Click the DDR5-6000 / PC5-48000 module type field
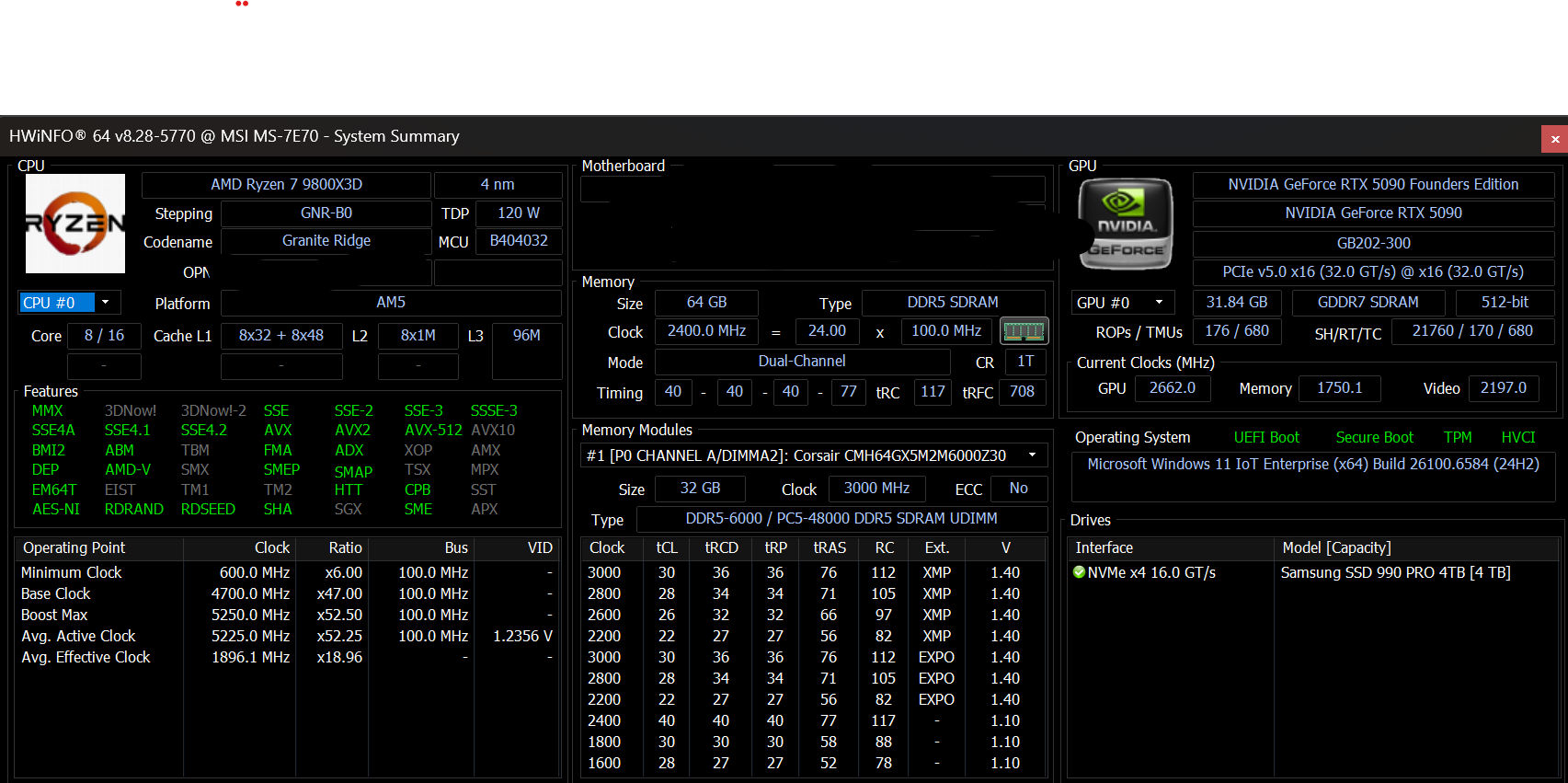This screenshot has height=783, width=1568. pyautogui.click(x=841, y=519)
